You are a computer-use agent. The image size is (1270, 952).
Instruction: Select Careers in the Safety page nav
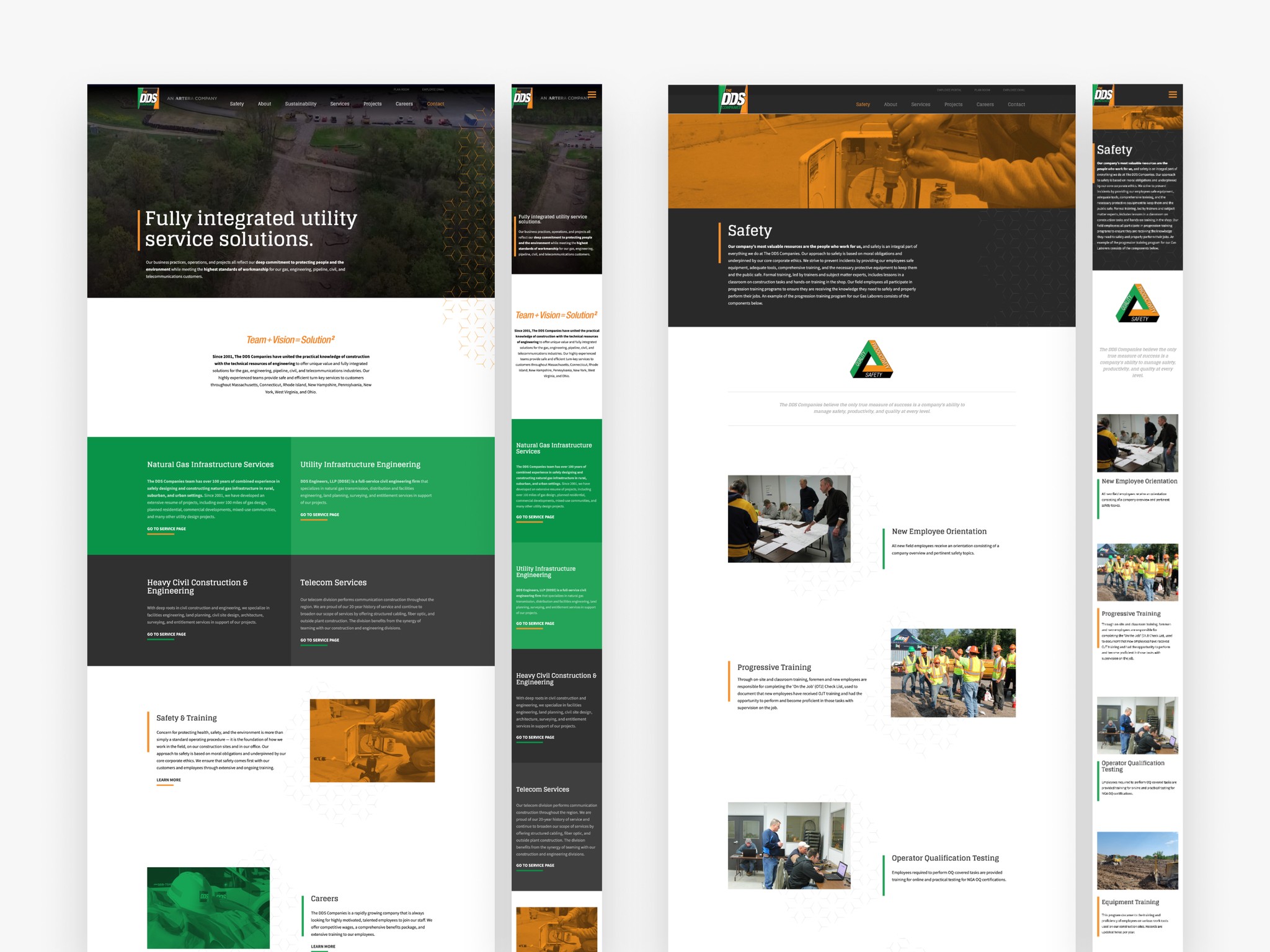[985, 105]
